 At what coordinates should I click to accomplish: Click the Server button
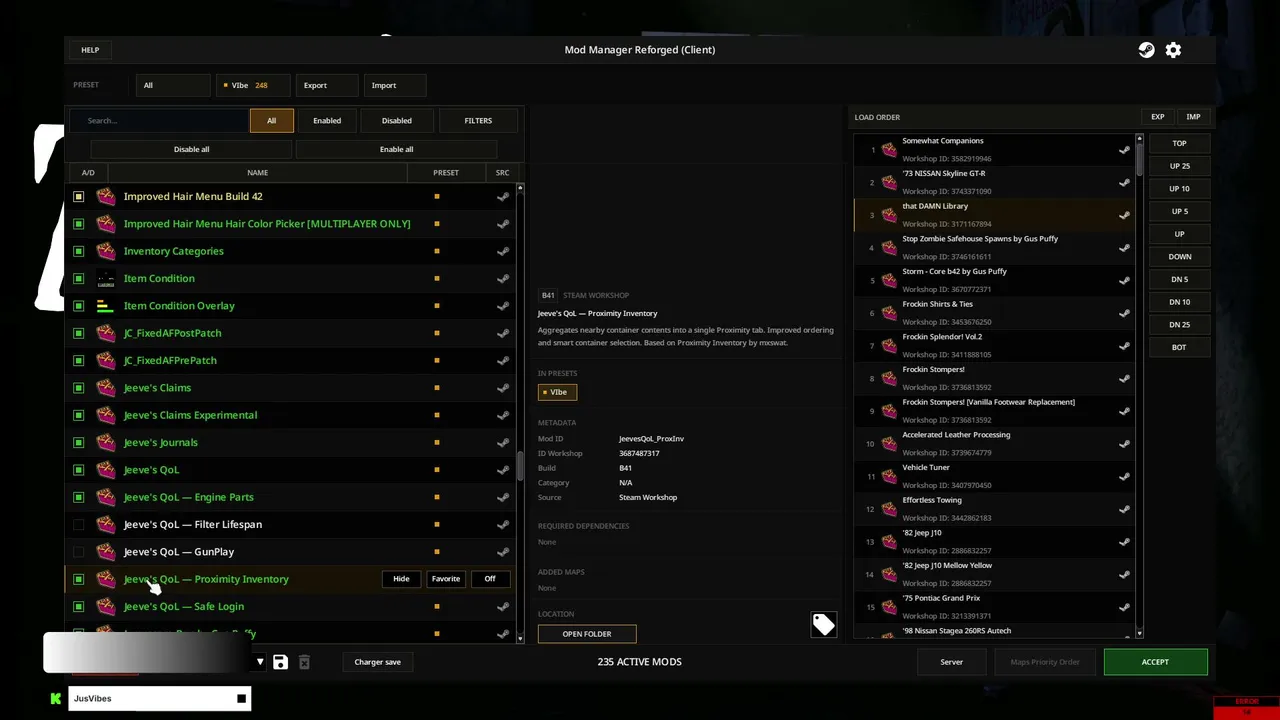coord(952,662)
